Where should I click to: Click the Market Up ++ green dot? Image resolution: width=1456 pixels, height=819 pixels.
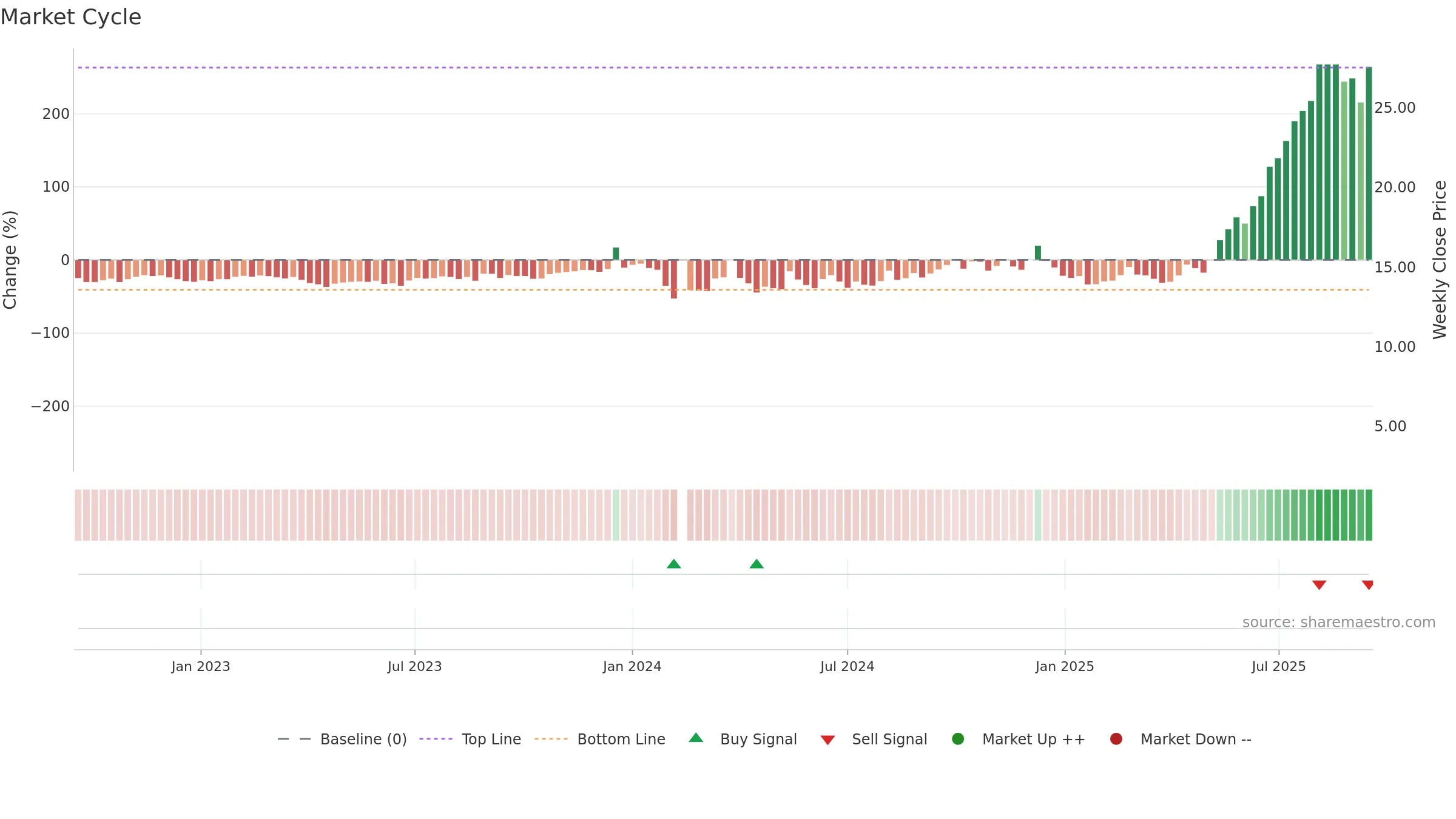click(x=958, y=739)
